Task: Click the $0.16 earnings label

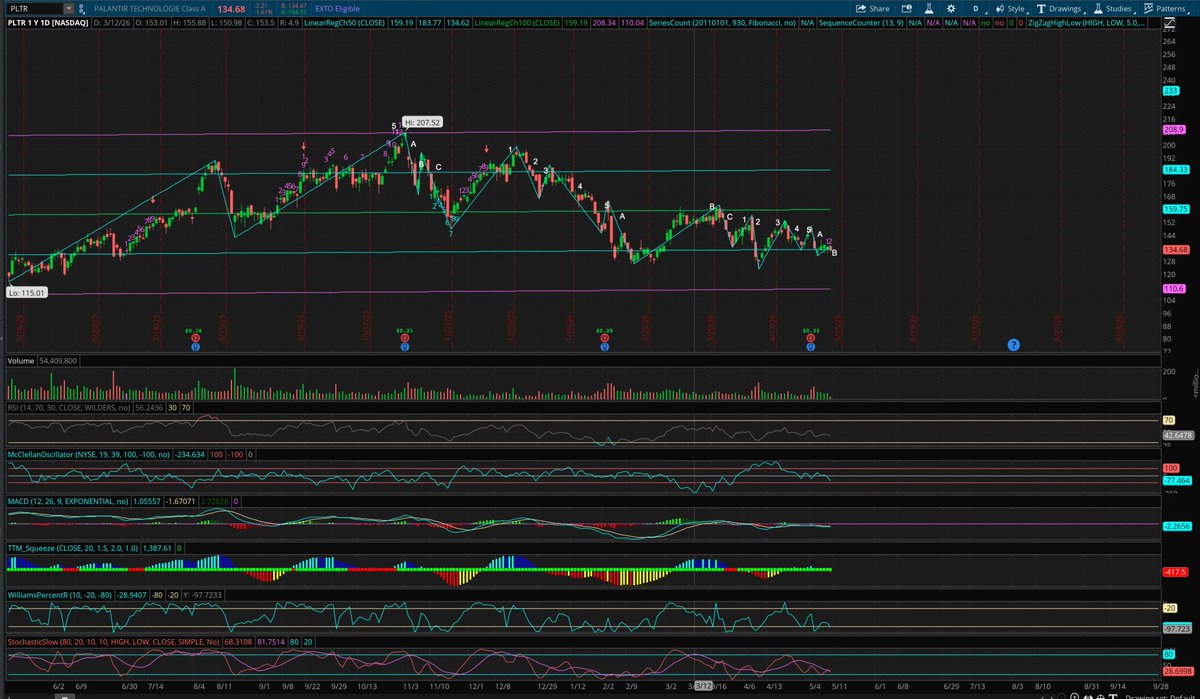Action: point(194,330)
